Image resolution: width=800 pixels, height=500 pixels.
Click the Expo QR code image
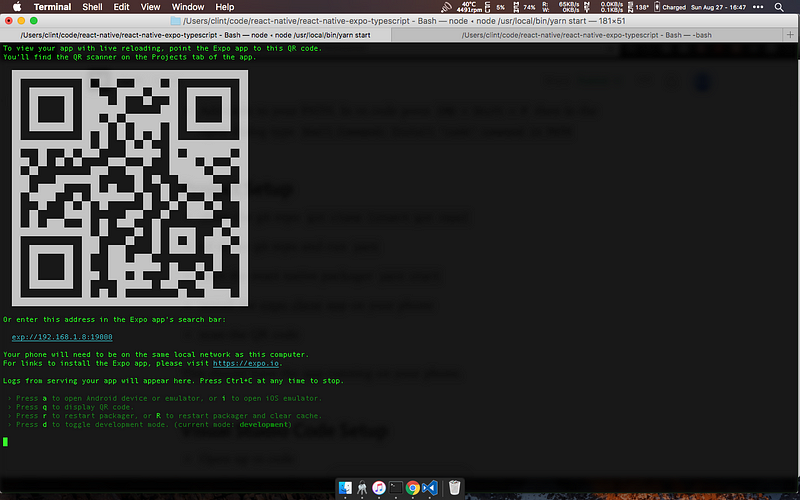point(130,188)
